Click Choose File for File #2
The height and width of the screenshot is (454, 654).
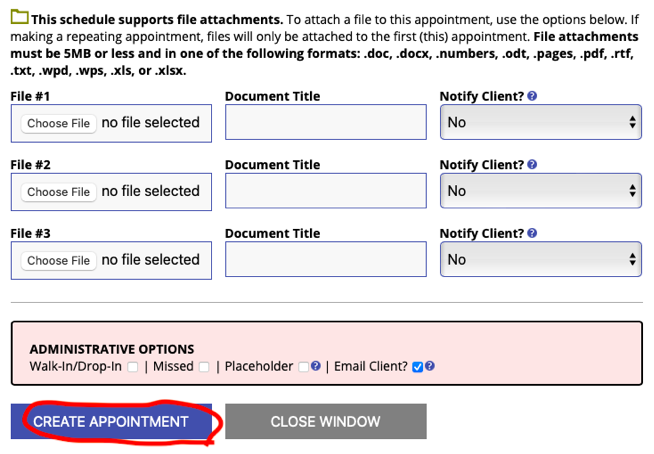[58, 192]
